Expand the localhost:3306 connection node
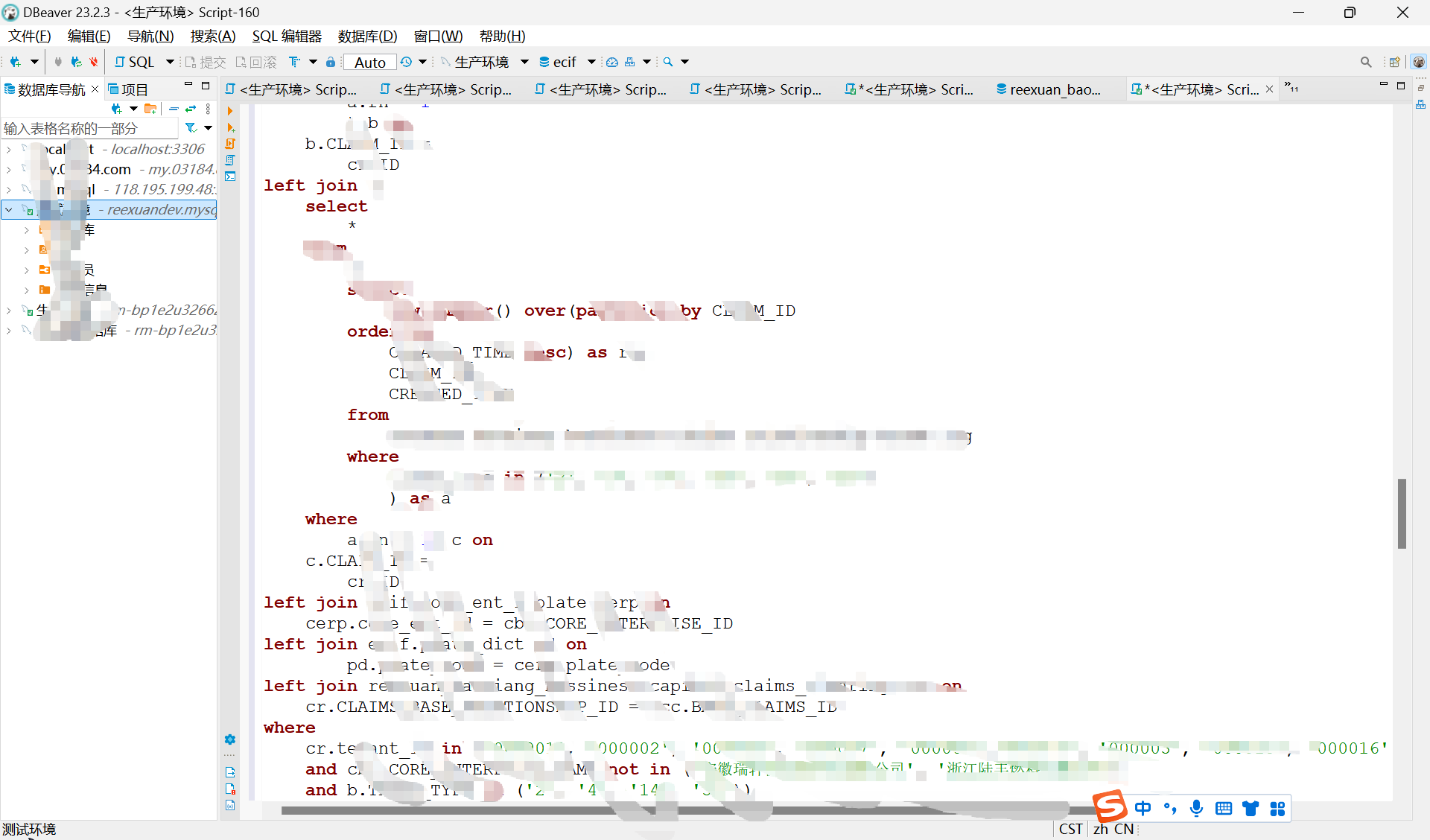This screenshot has width=1430, height=840. point(8,150)
